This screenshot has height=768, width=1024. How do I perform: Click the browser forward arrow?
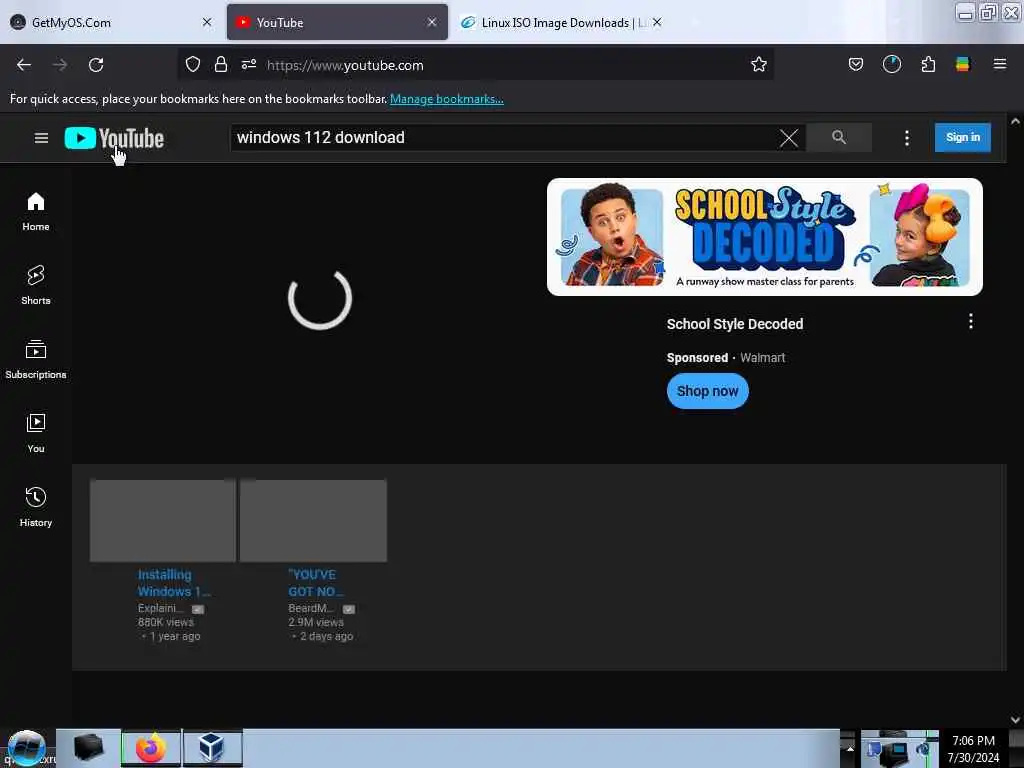point(60,65)
